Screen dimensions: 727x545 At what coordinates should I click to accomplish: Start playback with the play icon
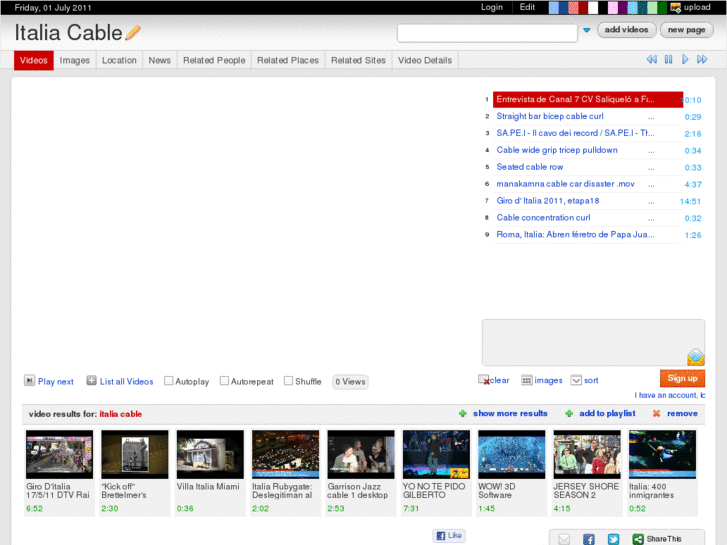[x=685, y=59]
